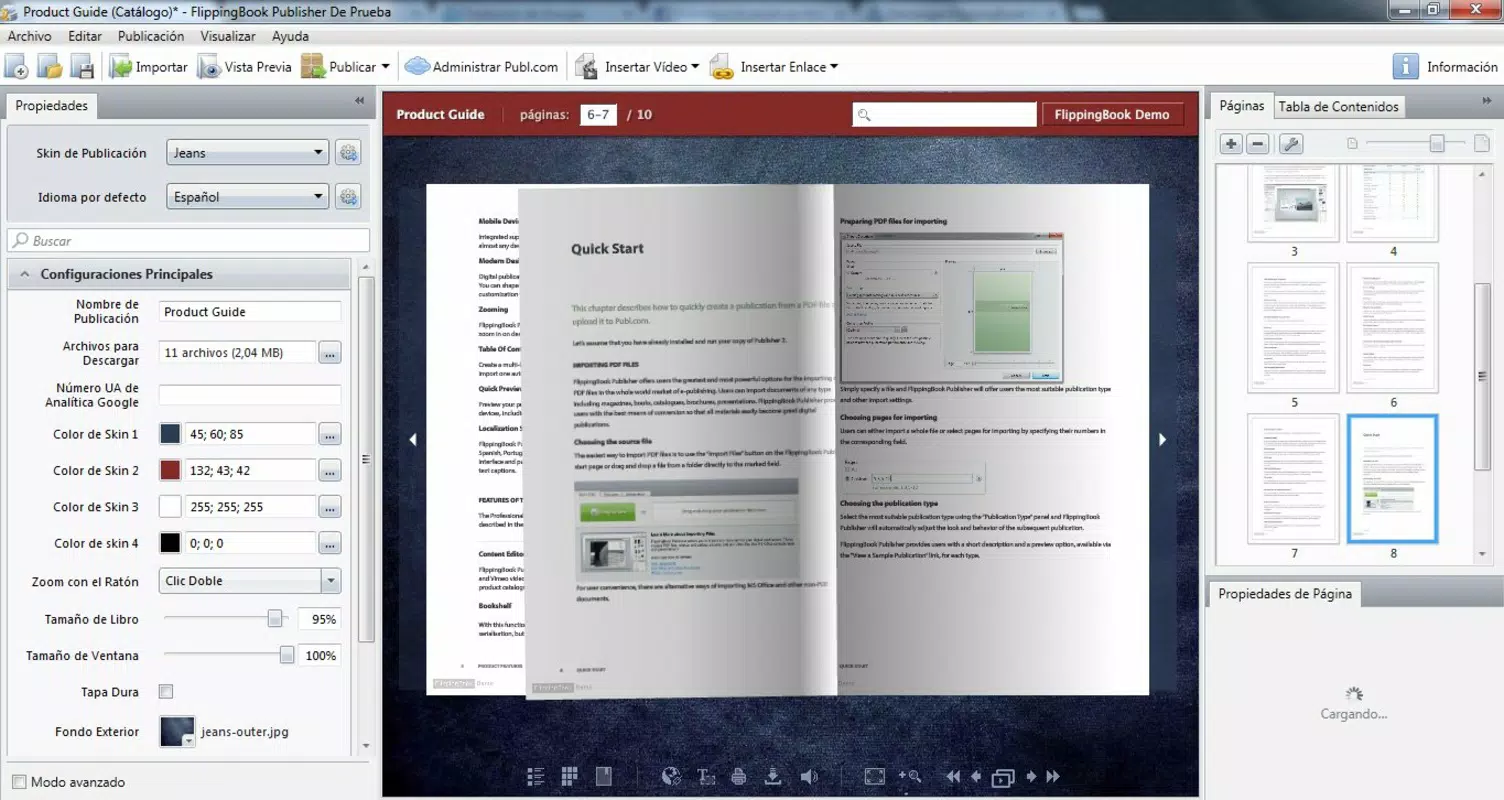Image resolution: width=1504 pixels, height=800 pixels.
Task: Open the Visualizar menu
Action: 228,36
